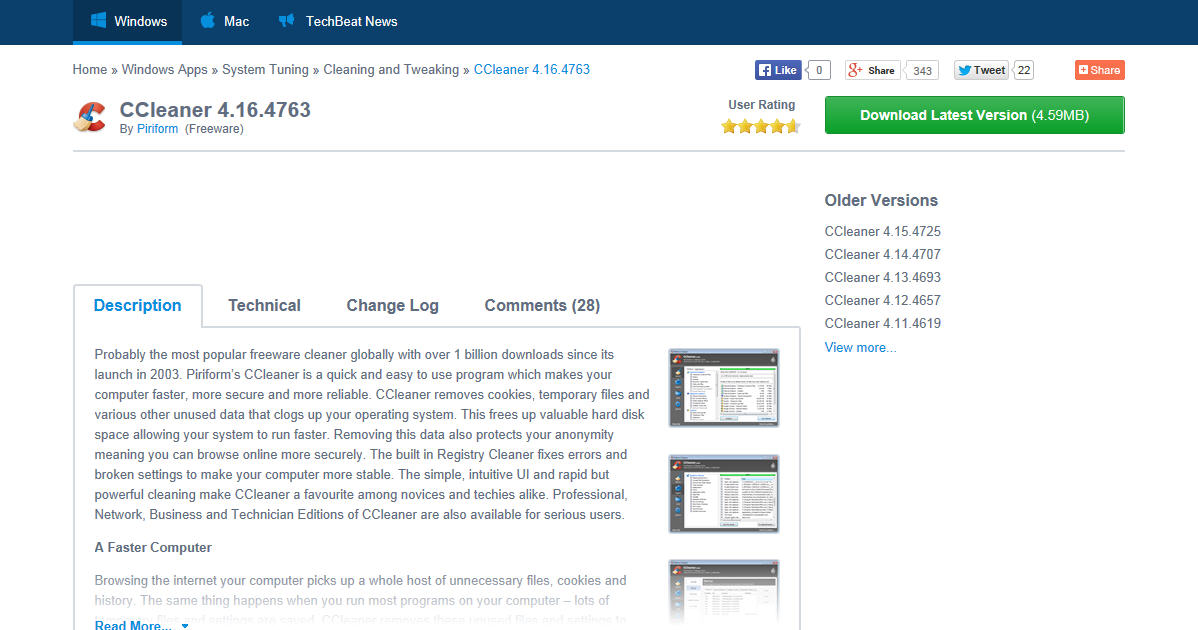Viewport: 1198px width, 630px height.
Task: Open Windows Apps breadcrumb link
Action: [x=164, y=69]
